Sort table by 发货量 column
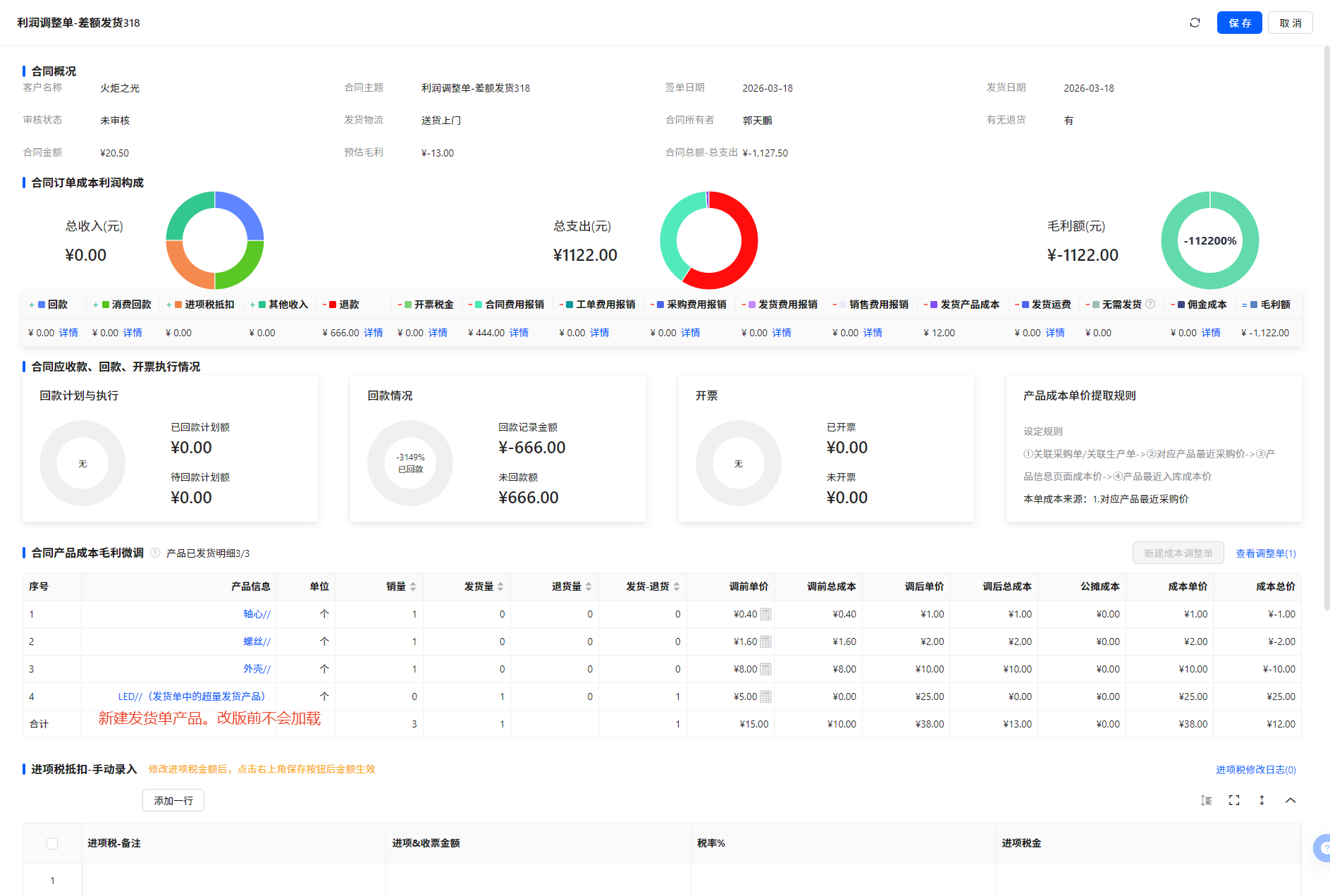 tap(500, 587)
